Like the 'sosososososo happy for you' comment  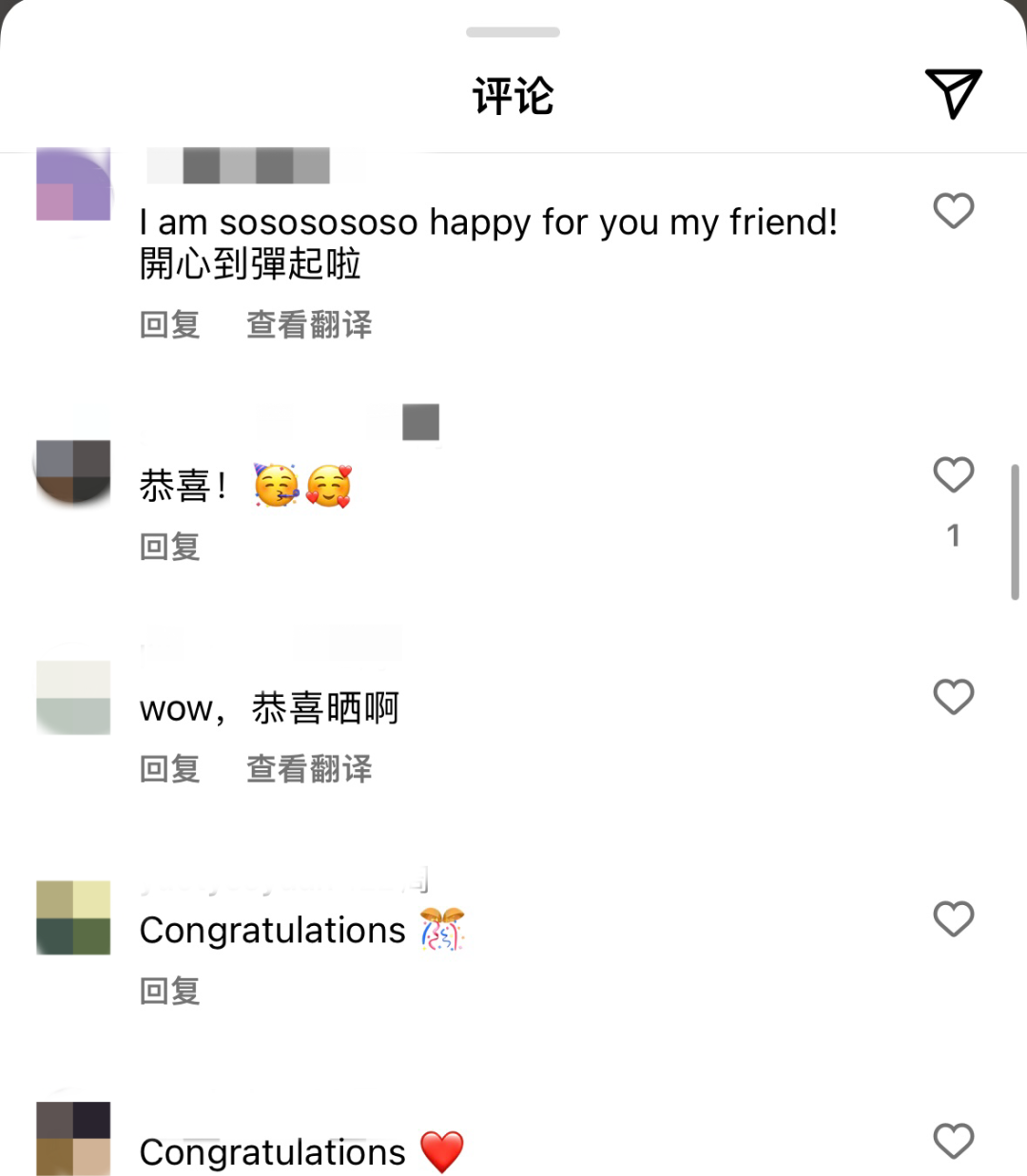point(953,211)
